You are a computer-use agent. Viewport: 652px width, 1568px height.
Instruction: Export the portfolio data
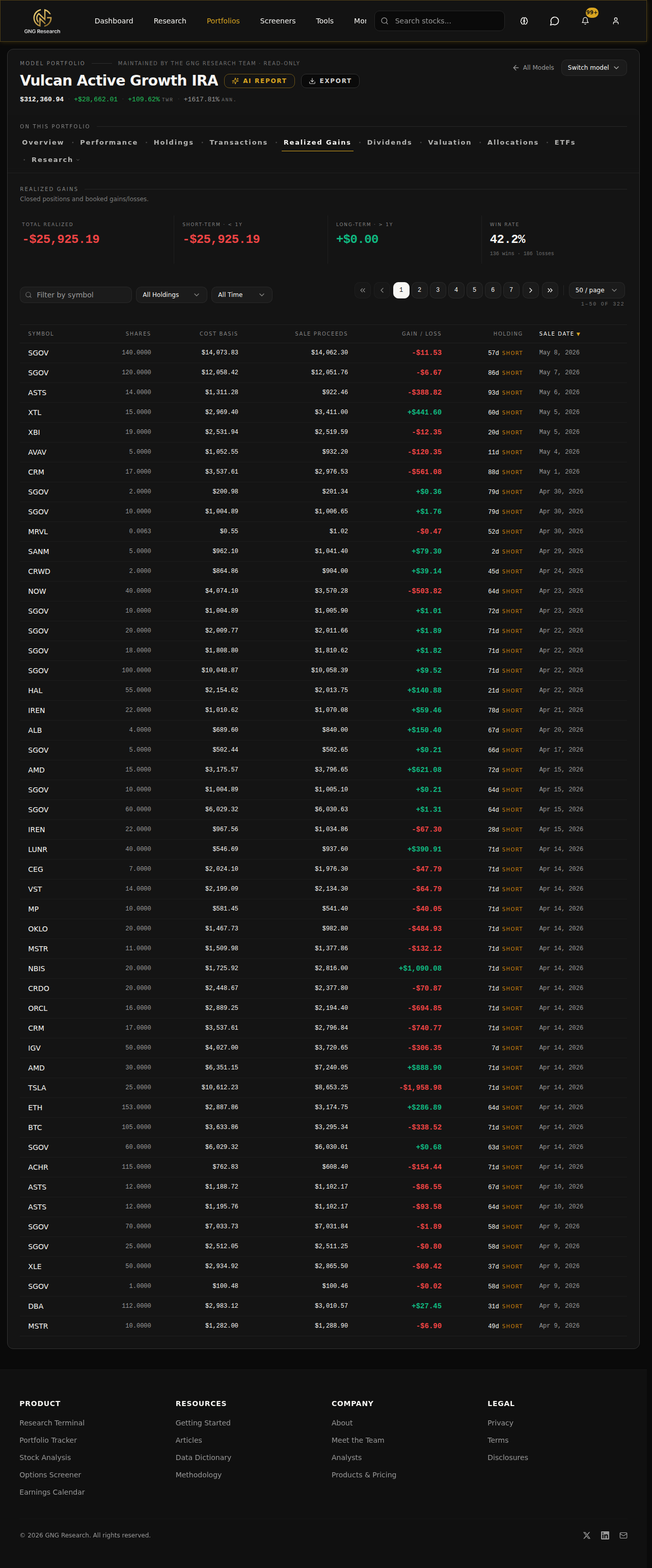(330, 81)
